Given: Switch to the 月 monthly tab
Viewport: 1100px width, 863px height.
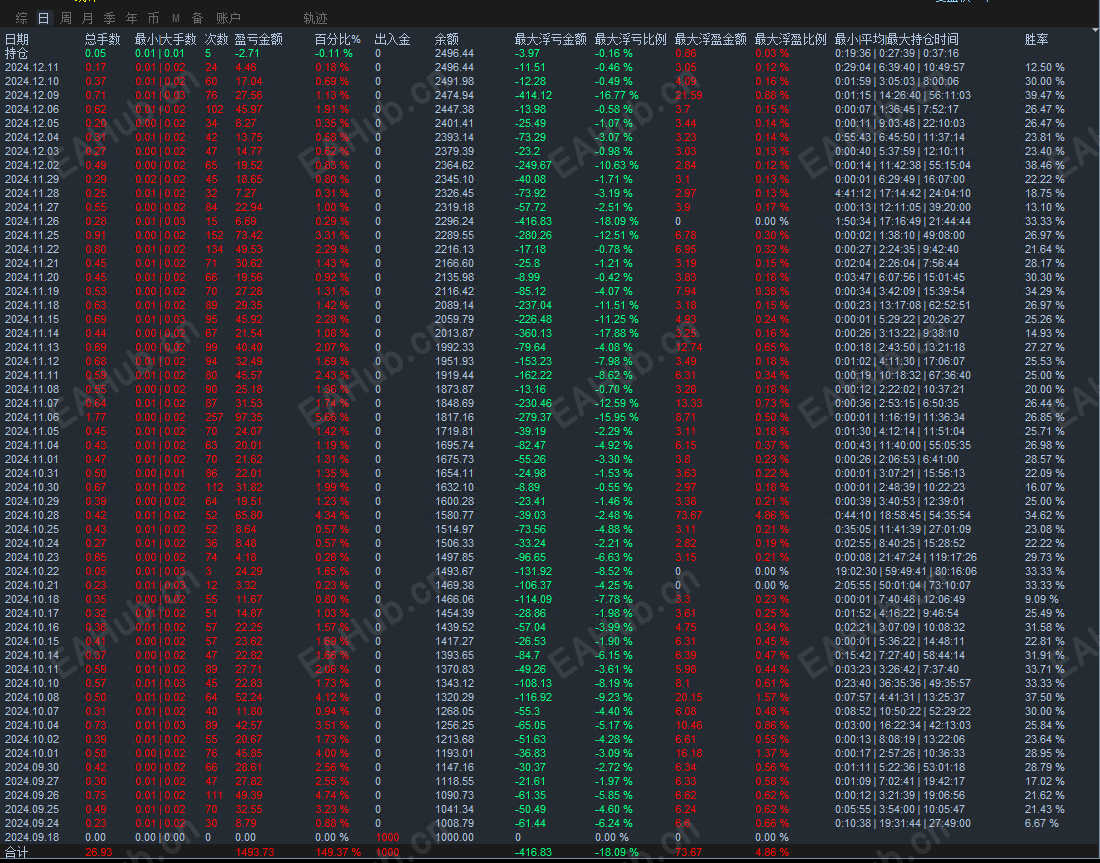Looking at the screenshot, I should 88,18.
